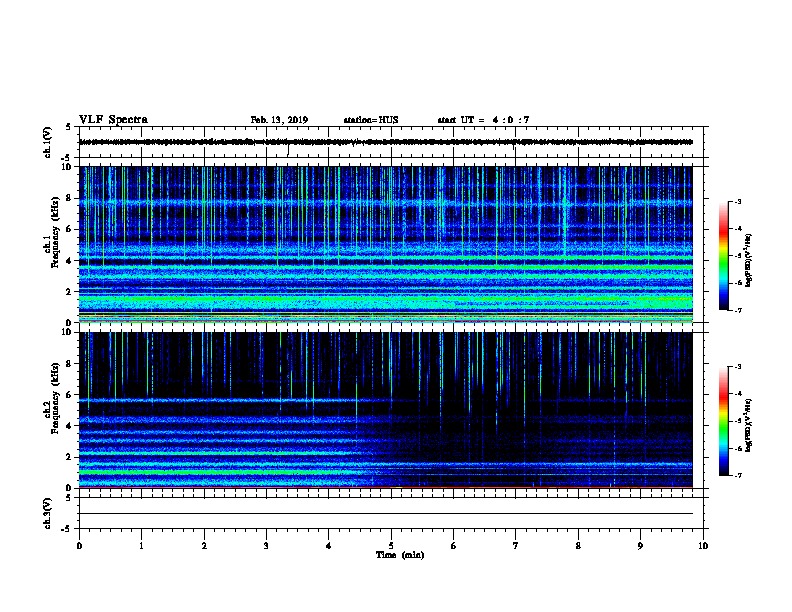Click the "-7" label on ch.2 colorbar
Screen dimensions: 792x612
738,476
